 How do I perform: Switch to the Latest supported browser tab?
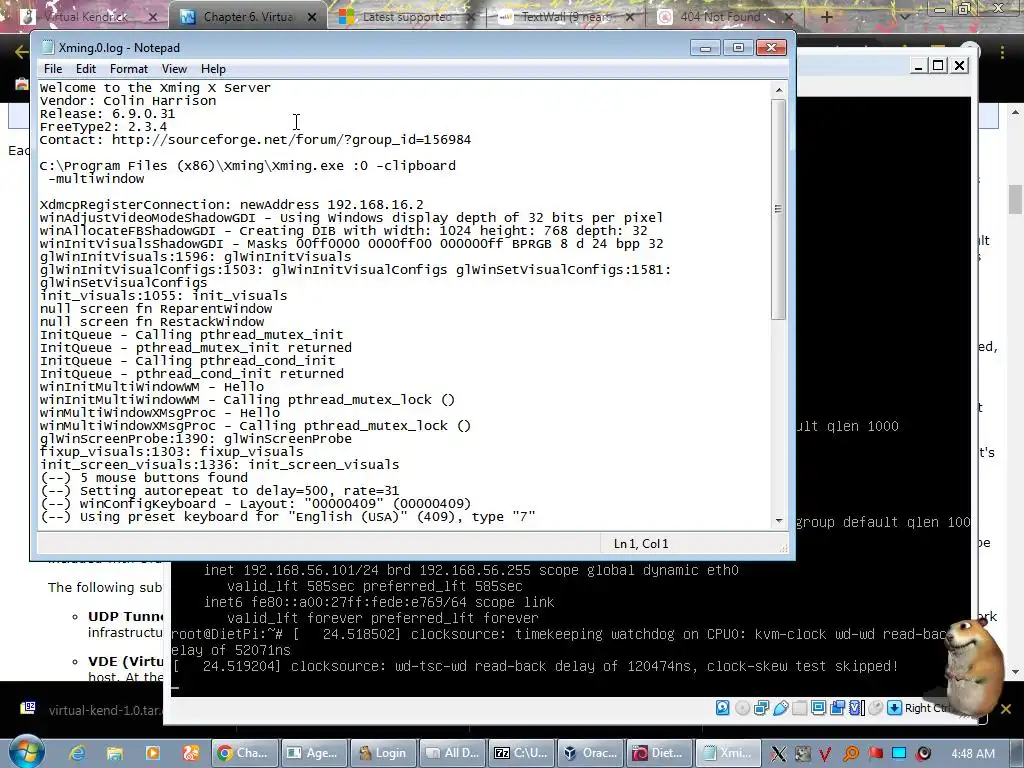(x=406, y=16)
